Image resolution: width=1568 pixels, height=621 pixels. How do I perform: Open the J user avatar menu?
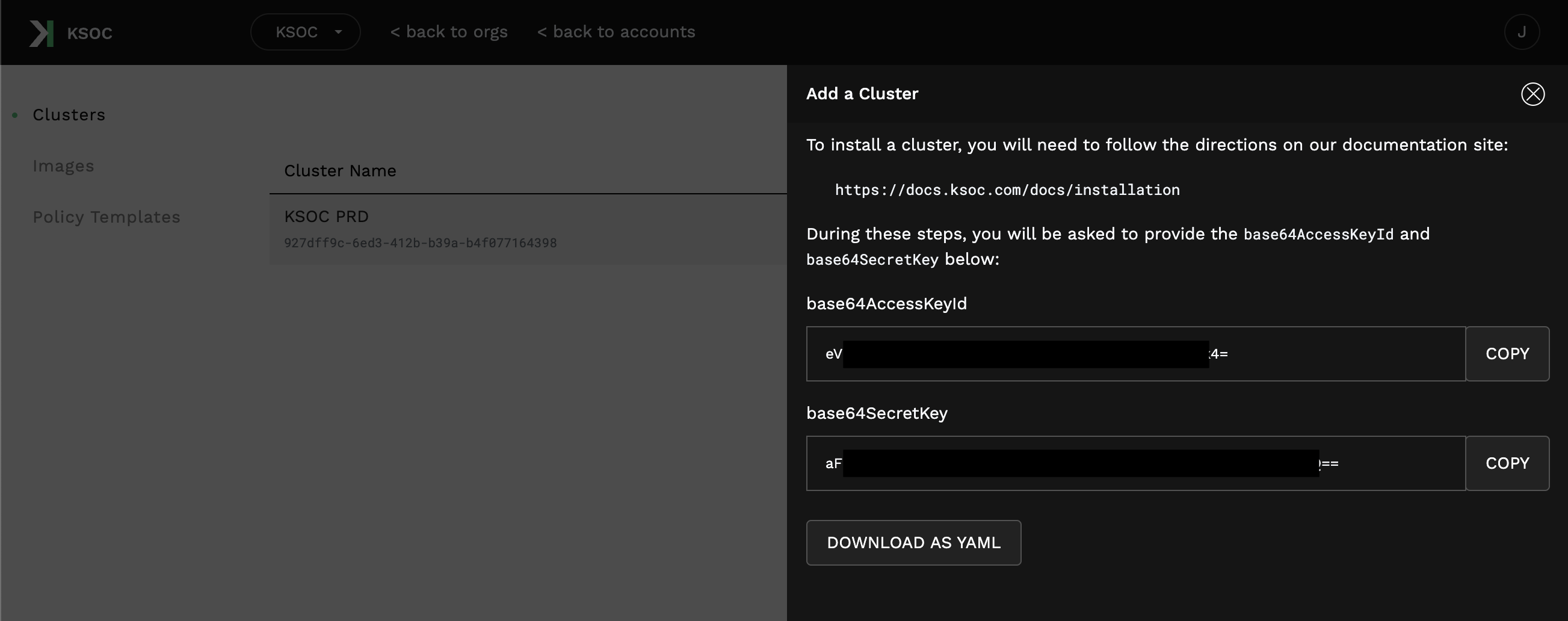point(1522,32)
